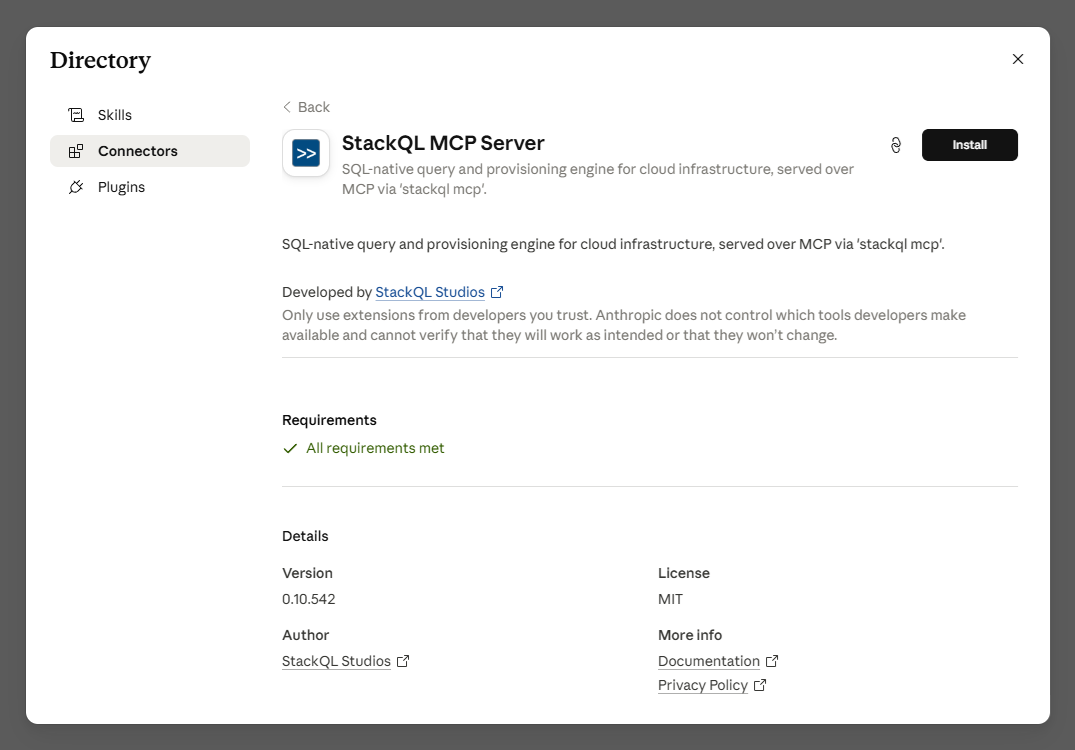This screenshot has height=750, width=1075.
Task: Click the 'Only use extensions from developers' warning text
Action: [624, 325]
